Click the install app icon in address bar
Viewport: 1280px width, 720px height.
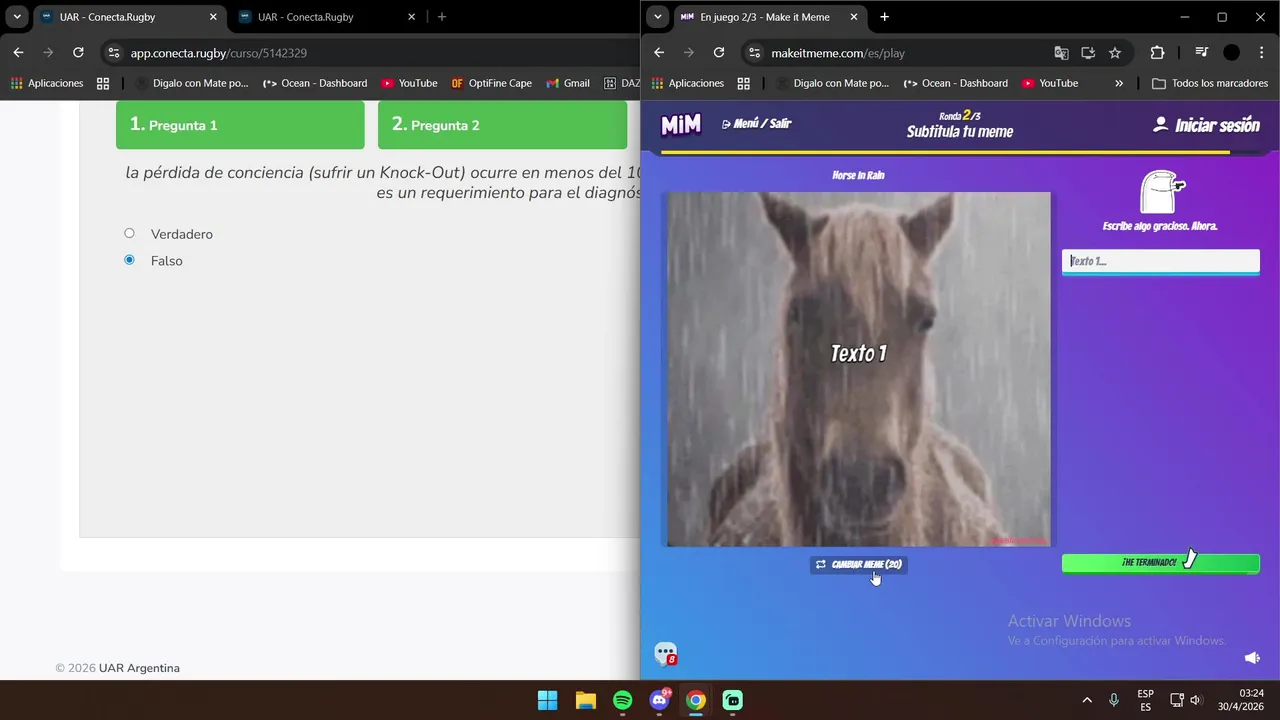pos(1088,53)
